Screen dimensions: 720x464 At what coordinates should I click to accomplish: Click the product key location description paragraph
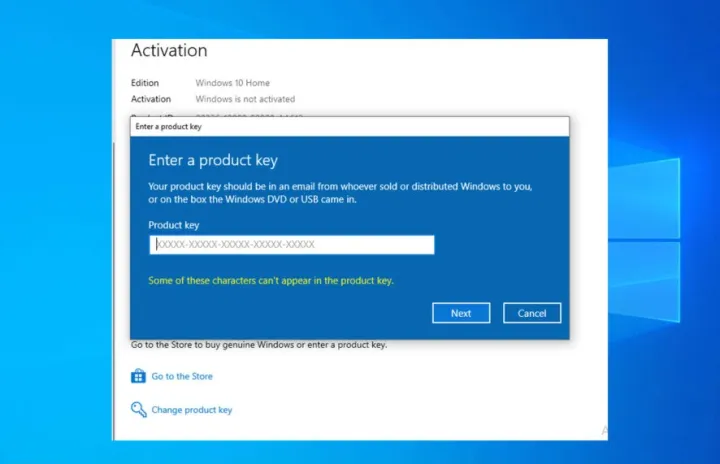coord(340,193)
